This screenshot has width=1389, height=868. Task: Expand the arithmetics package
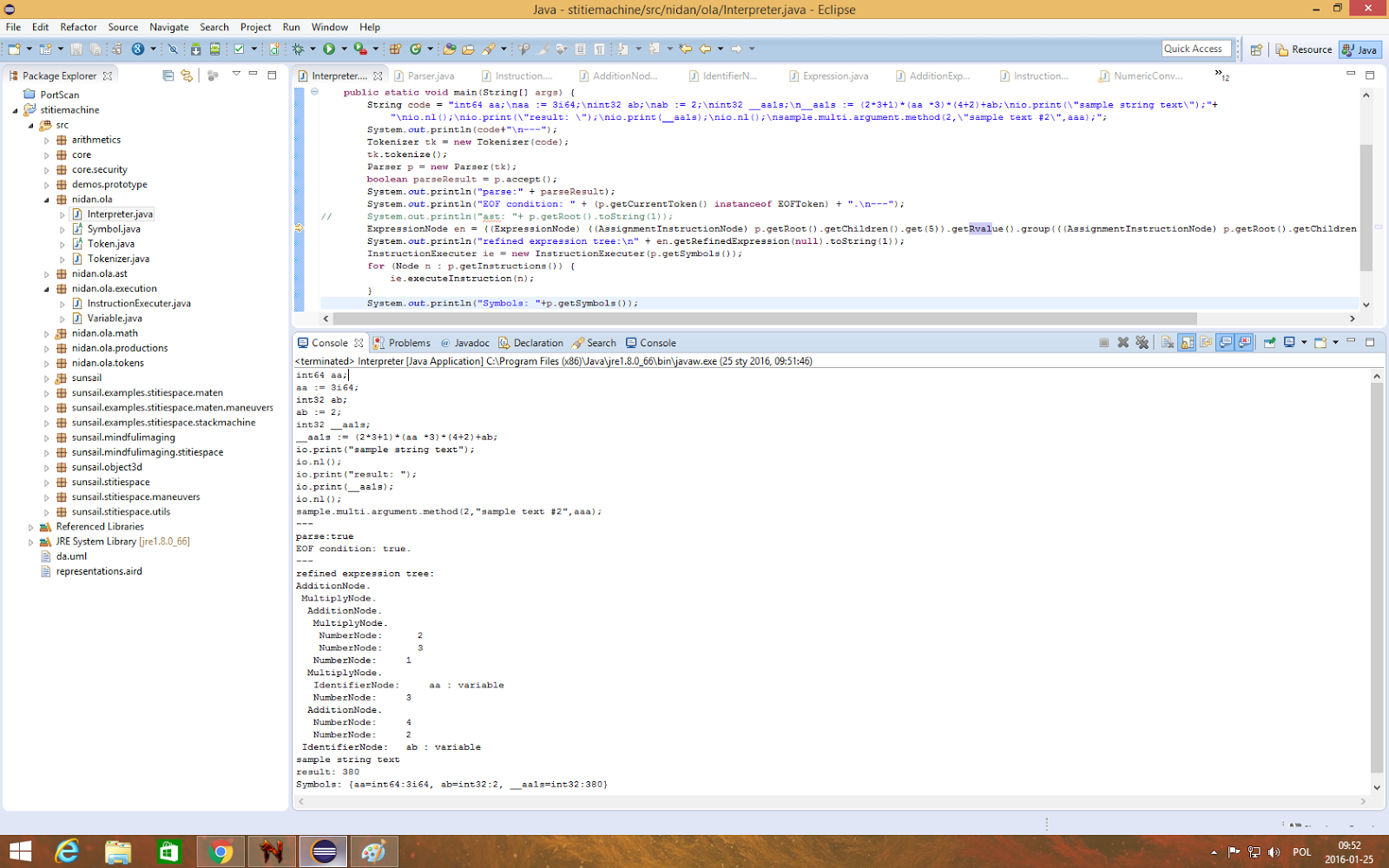47,140
